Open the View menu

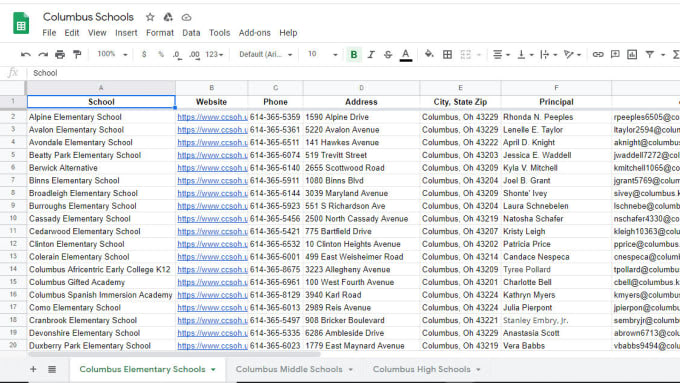click(x=97, y=33)
